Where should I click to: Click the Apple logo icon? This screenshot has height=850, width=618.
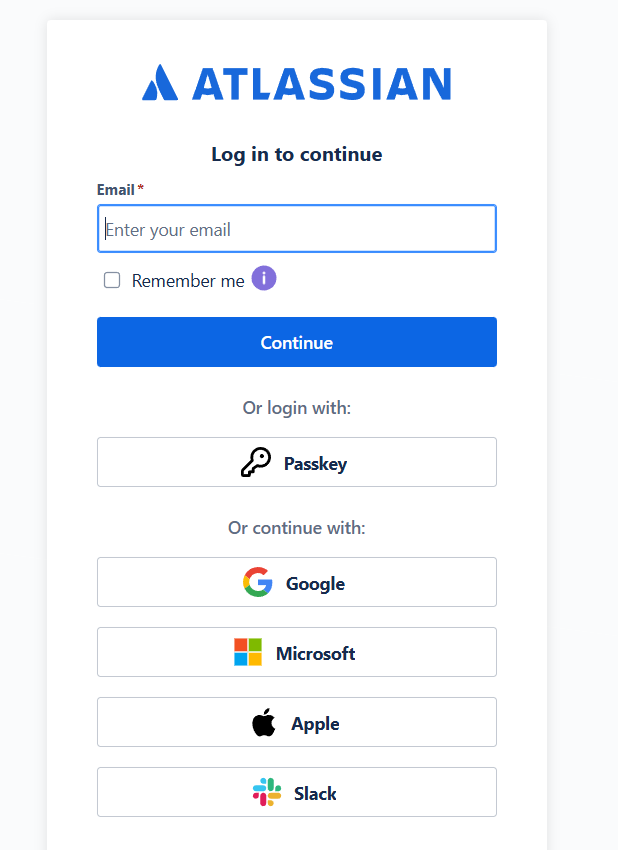coord(262,722)
